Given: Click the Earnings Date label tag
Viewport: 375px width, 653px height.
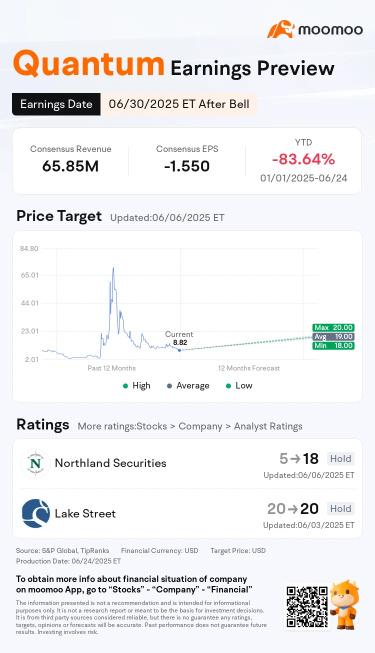Looking at the screenshot, I should 56,104.
